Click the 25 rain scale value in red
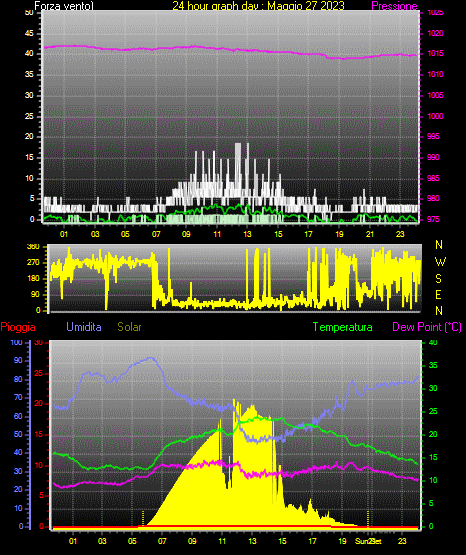This screenshot has width=466, height=555. click(39, 373)
